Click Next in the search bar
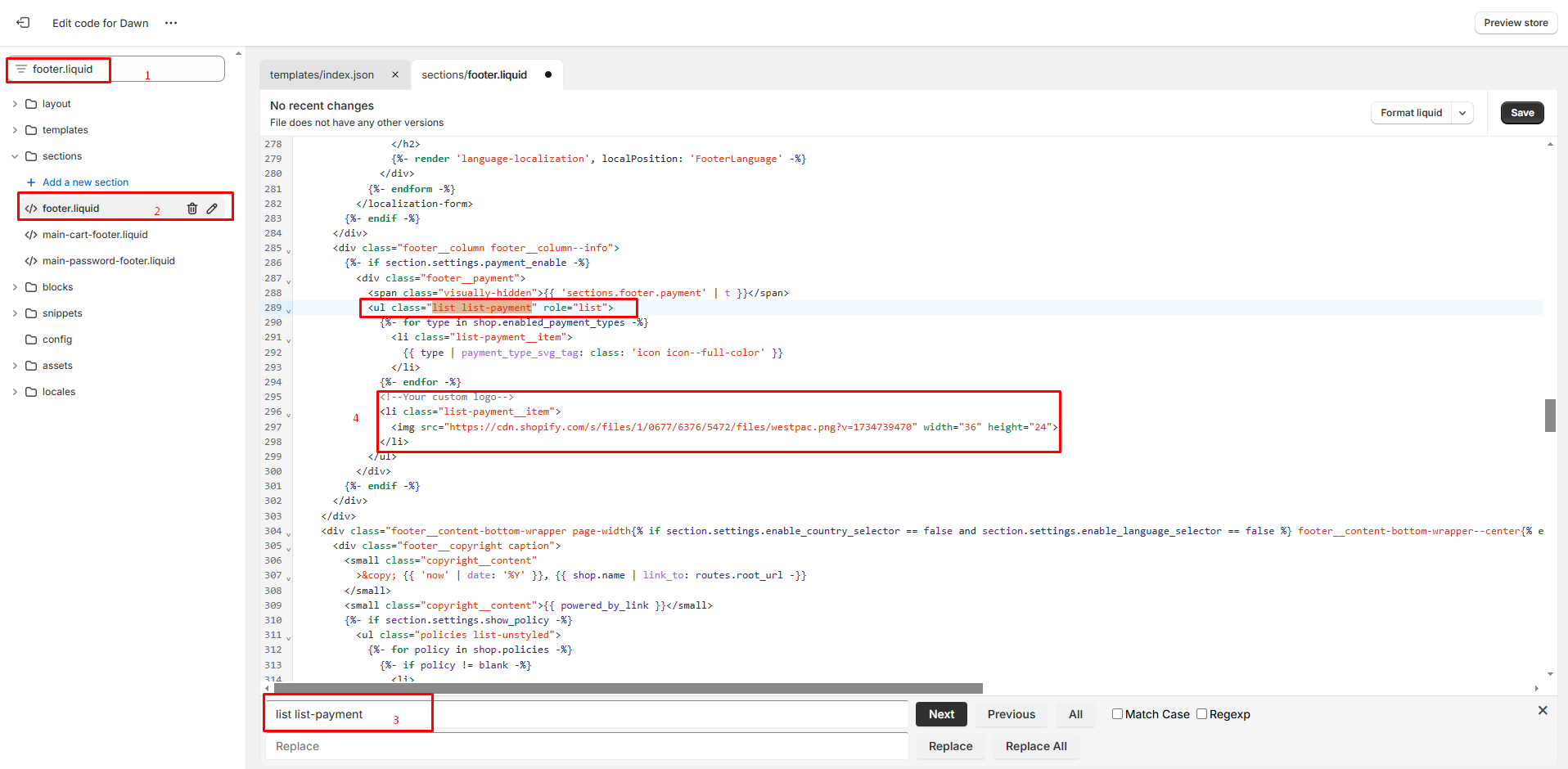This screenshot has height=769, width=1568. [941, 714]
